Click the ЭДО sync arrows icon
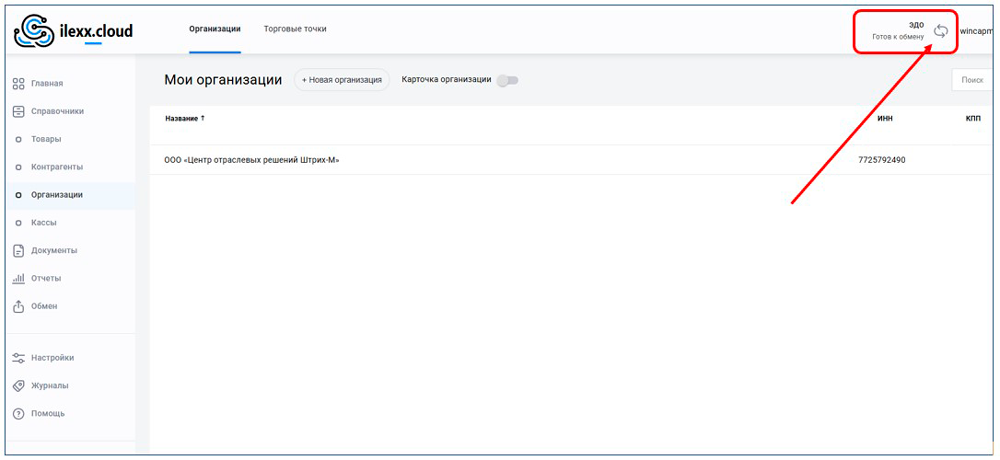 [940, 31]
